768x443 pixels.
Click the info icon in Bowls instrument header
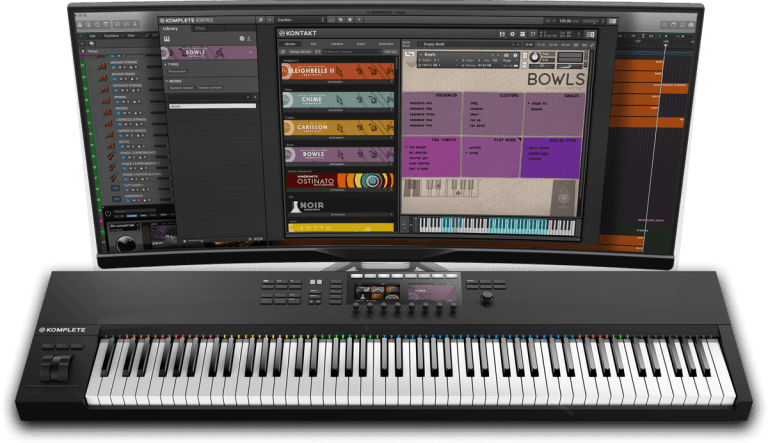[x=515, y=55]
